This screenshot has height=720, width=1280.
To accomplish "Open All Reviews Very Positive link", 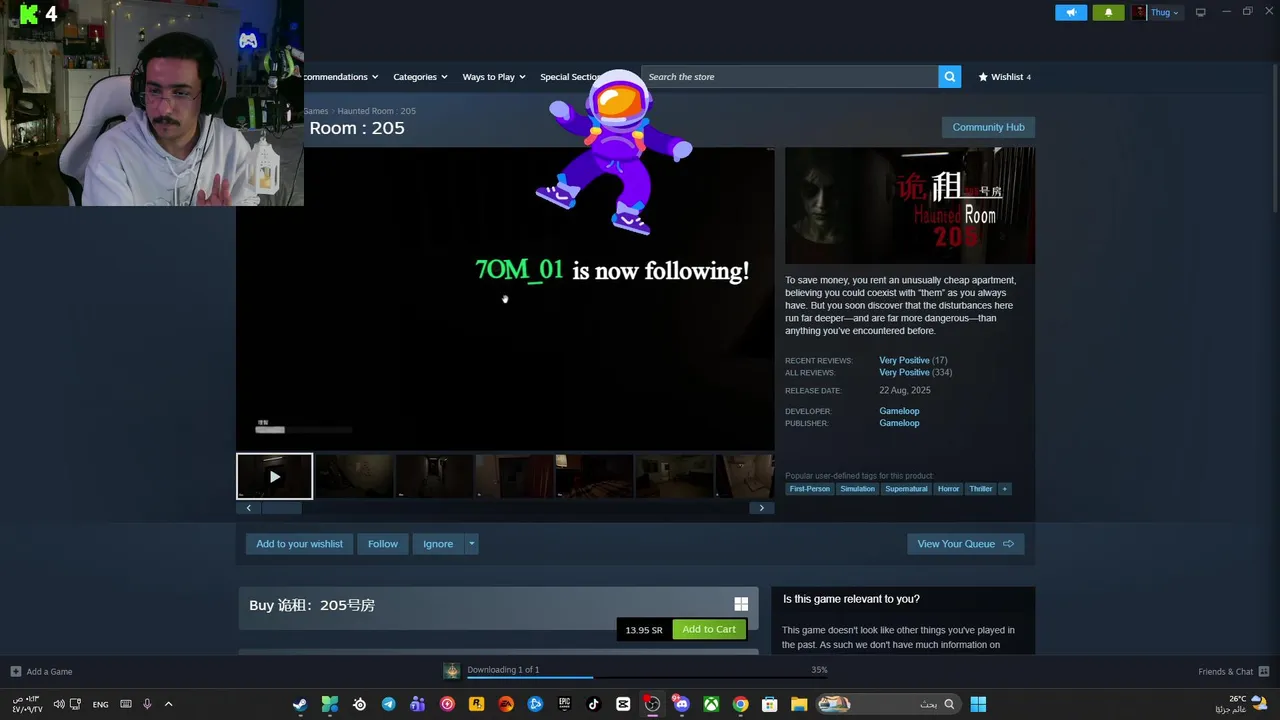I will [904, 372].
